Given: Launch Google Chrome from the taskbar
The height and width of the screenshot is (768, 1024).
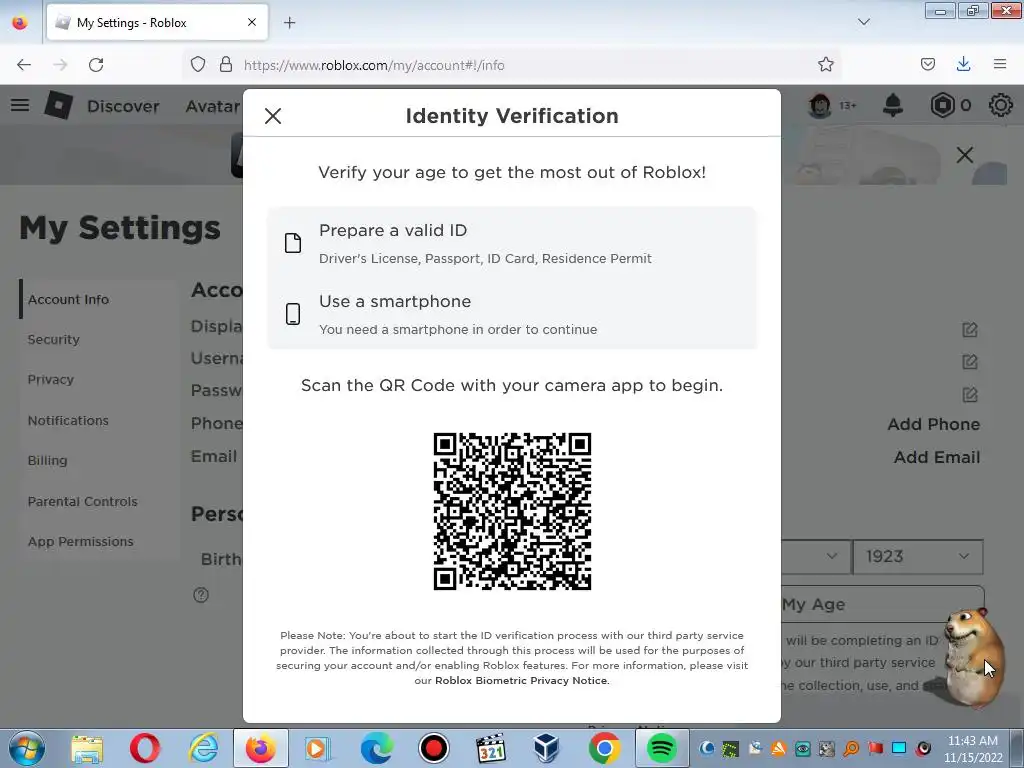Looking at the screenshot, I should (x=605, y=748).
